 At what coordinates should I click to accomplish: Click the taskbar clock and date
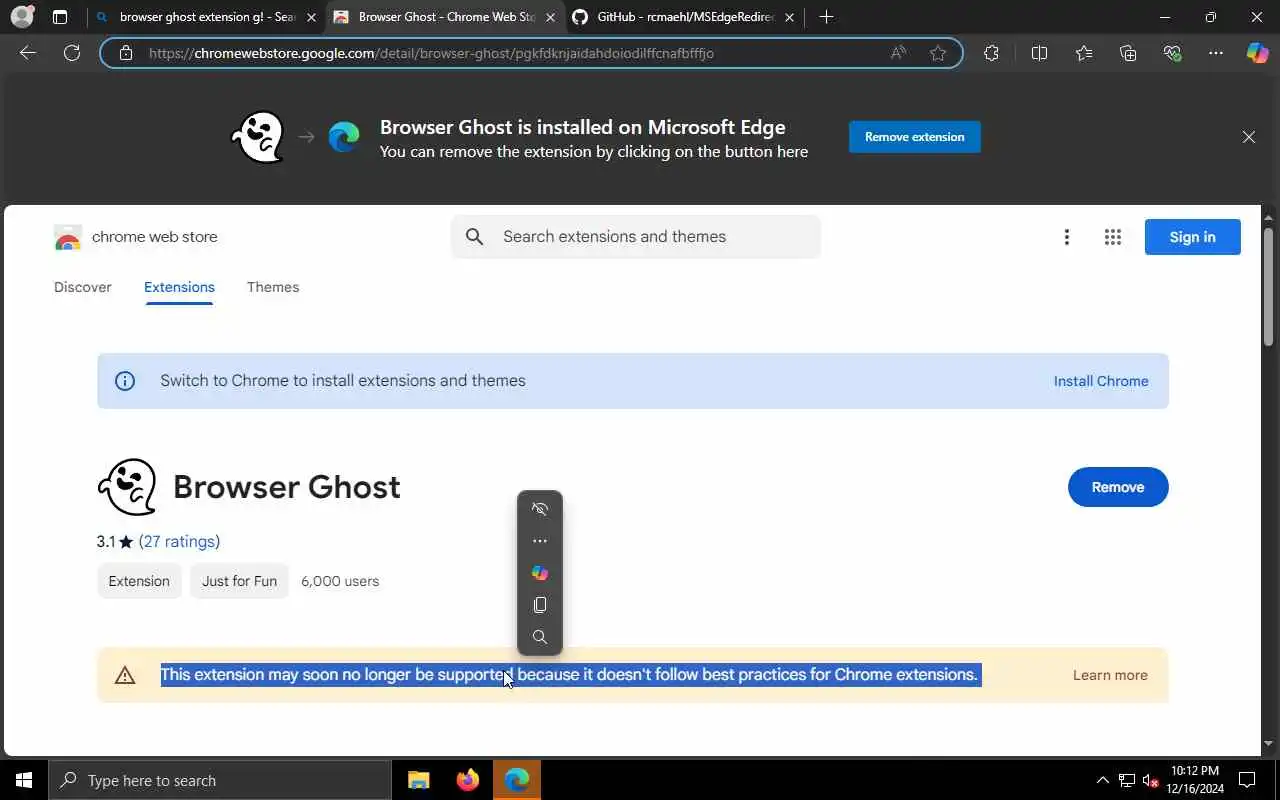(1194, 780)
